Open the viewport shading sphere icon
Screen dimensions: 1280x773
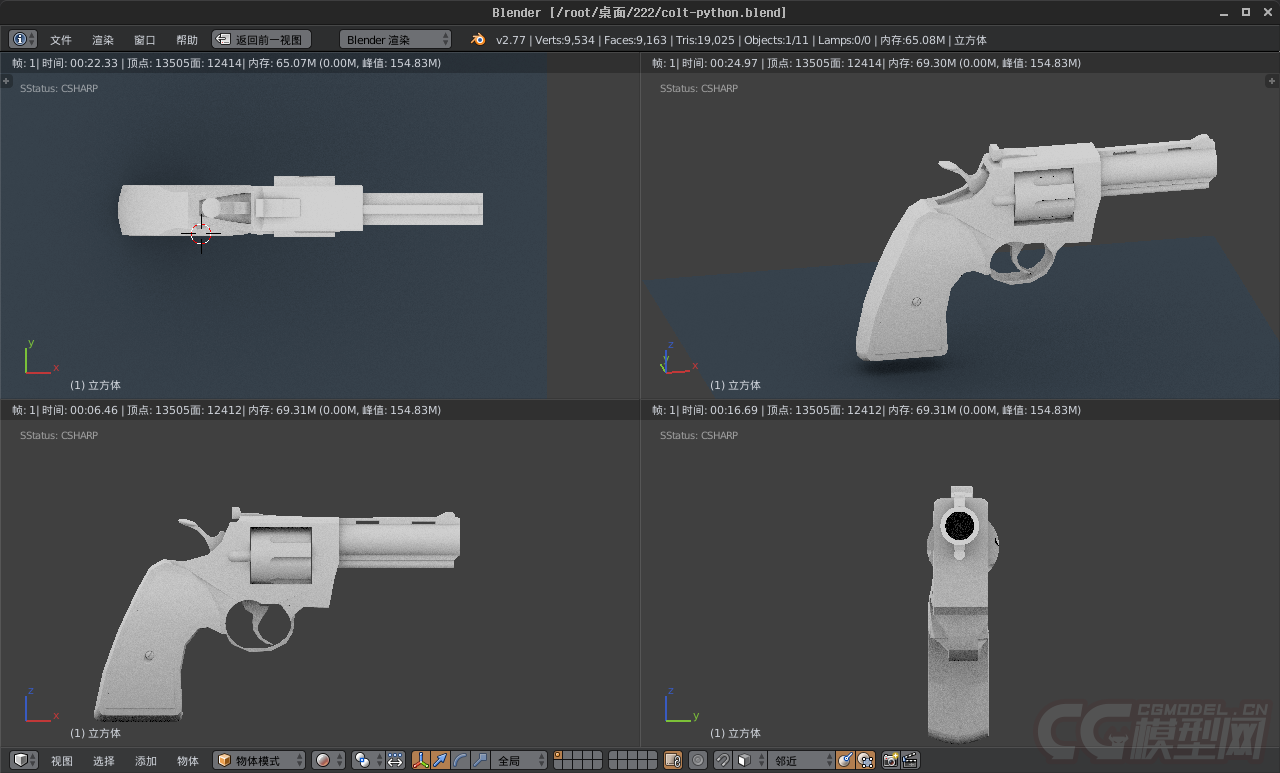pos(321,760)
